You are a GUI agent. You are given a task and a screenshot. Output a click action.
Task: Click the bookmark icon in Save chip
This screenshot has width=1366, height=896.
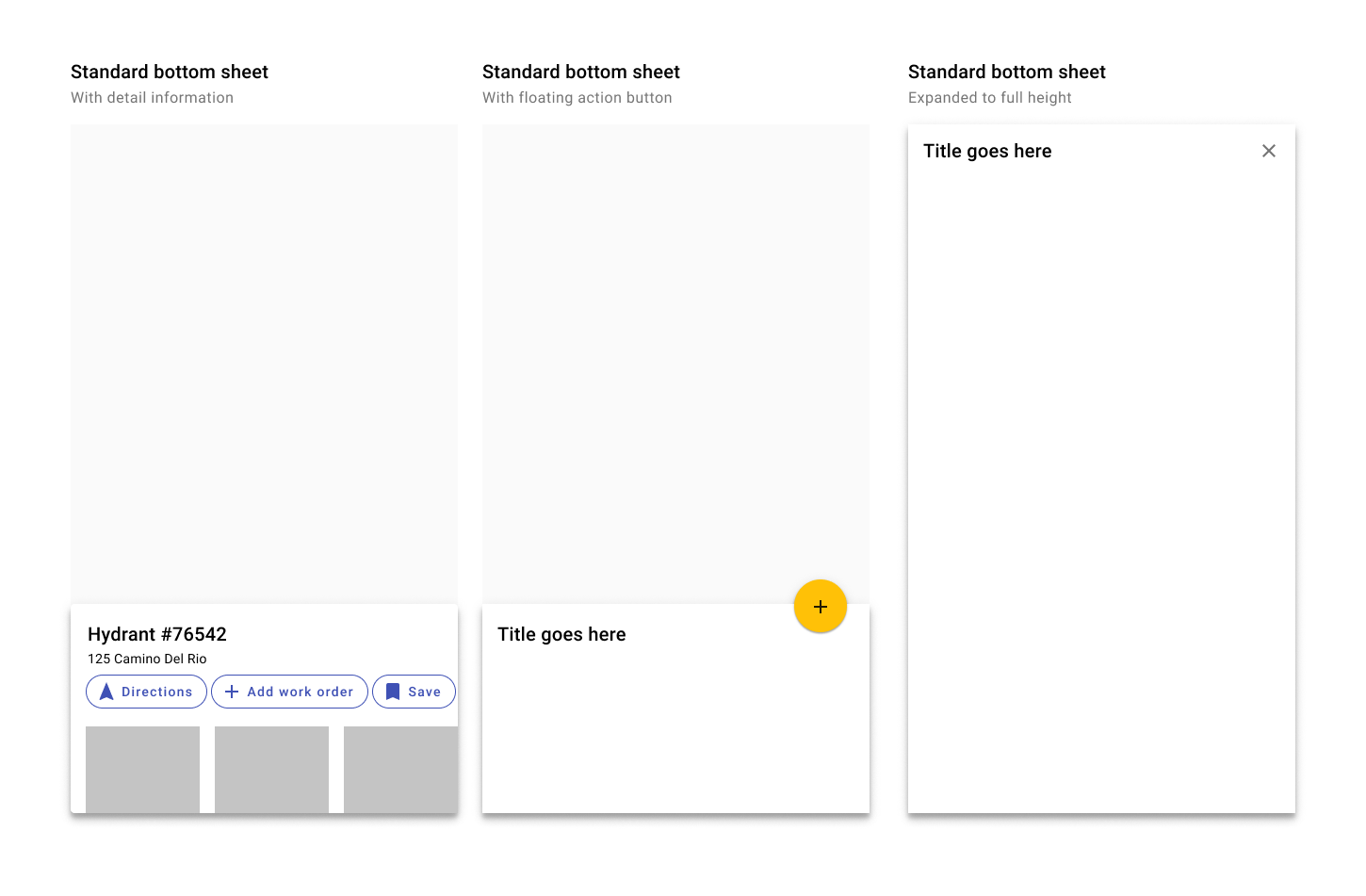393,692
